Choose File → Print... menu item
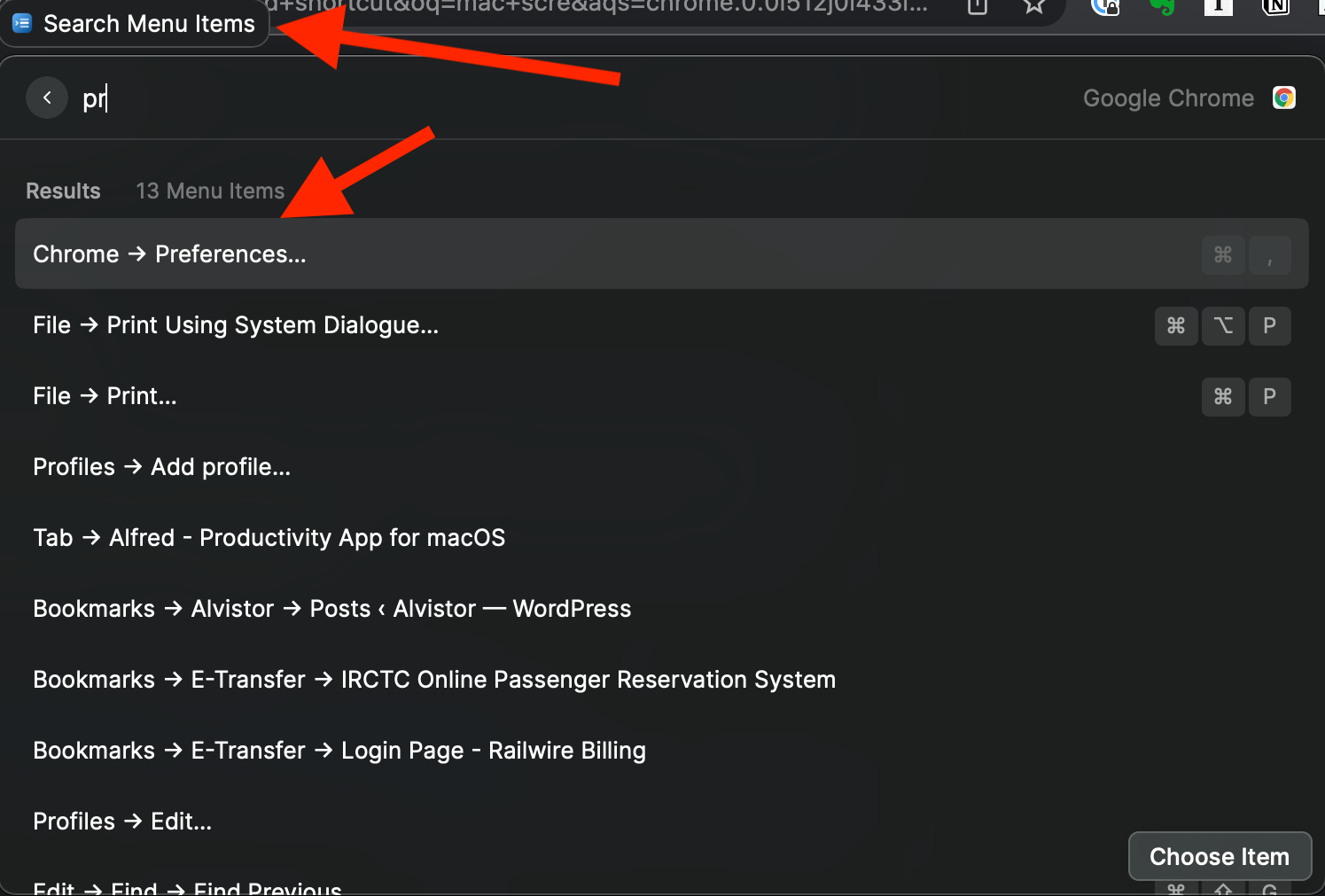Image resolution: width=1325 pixels, height=896 pixels. tap(661, 396)
